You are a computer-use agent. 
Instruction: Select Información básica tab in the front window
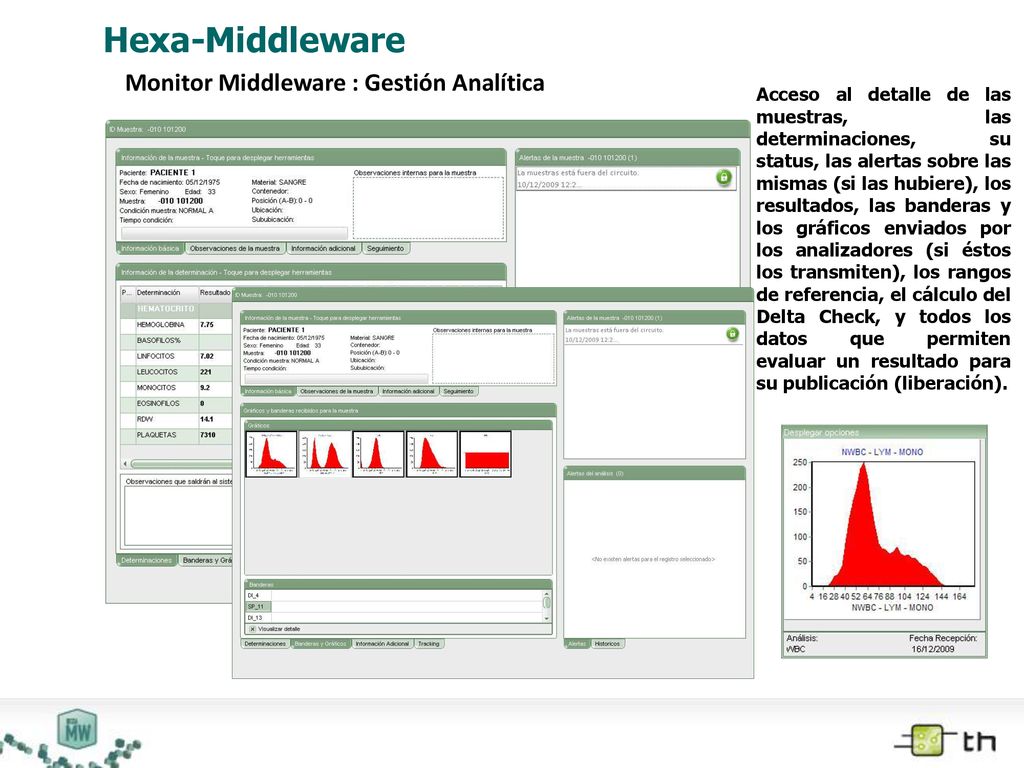tap(268, 391)
